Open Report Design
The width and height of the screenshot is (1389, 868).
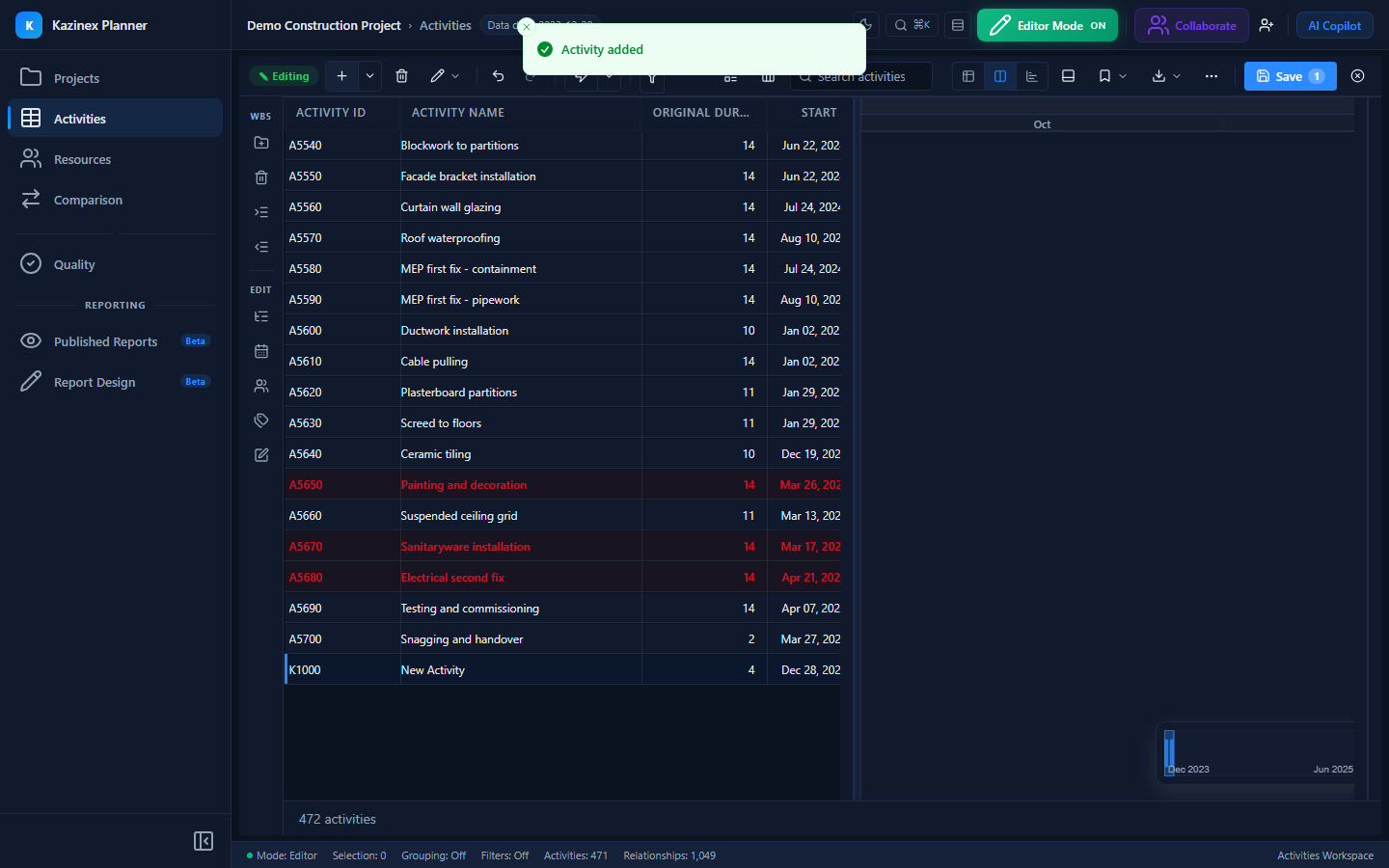tap(115, 382)
